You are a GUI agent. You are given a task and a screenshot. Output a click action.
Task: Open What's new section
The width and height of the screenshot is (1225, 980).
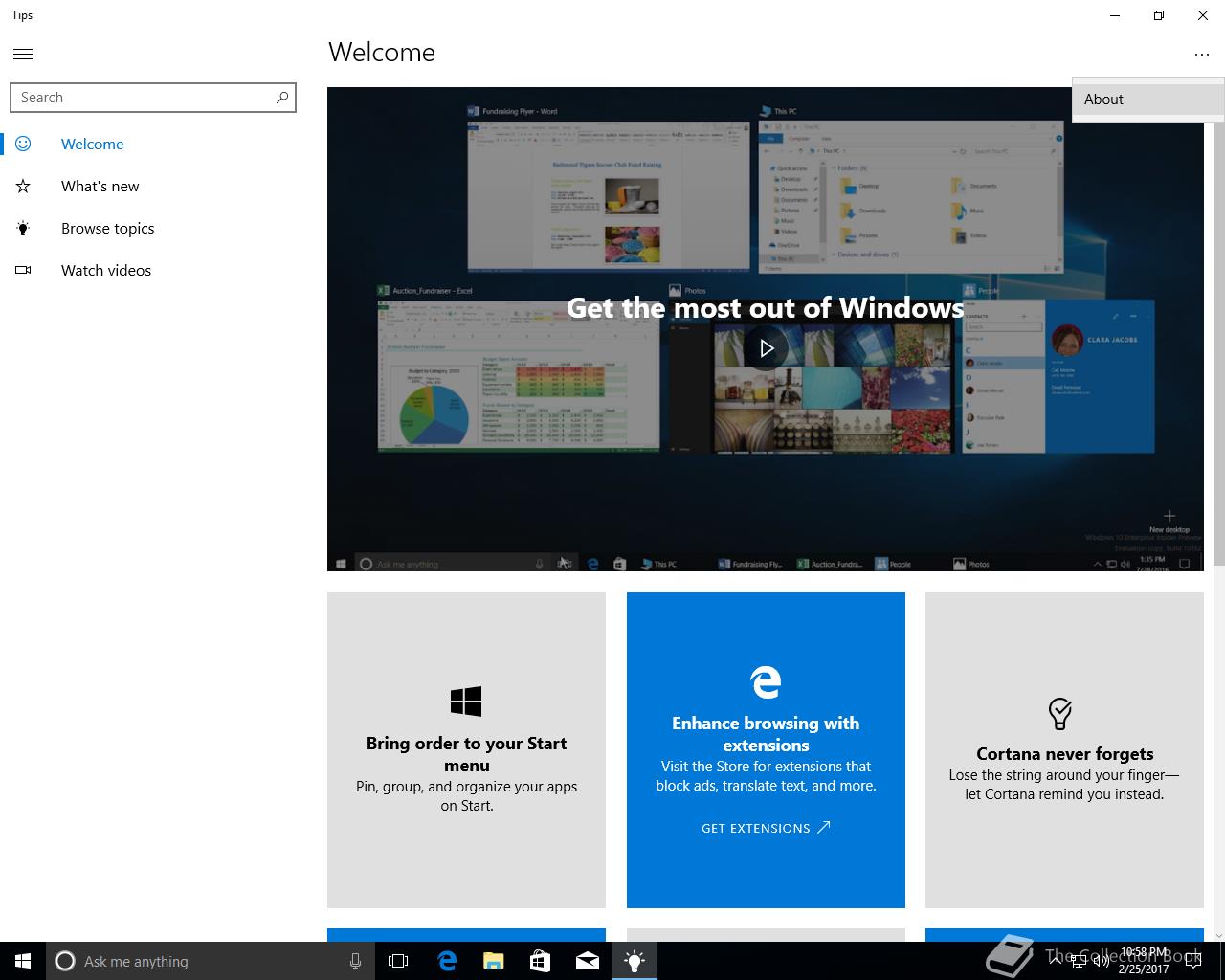pos(100,187)
